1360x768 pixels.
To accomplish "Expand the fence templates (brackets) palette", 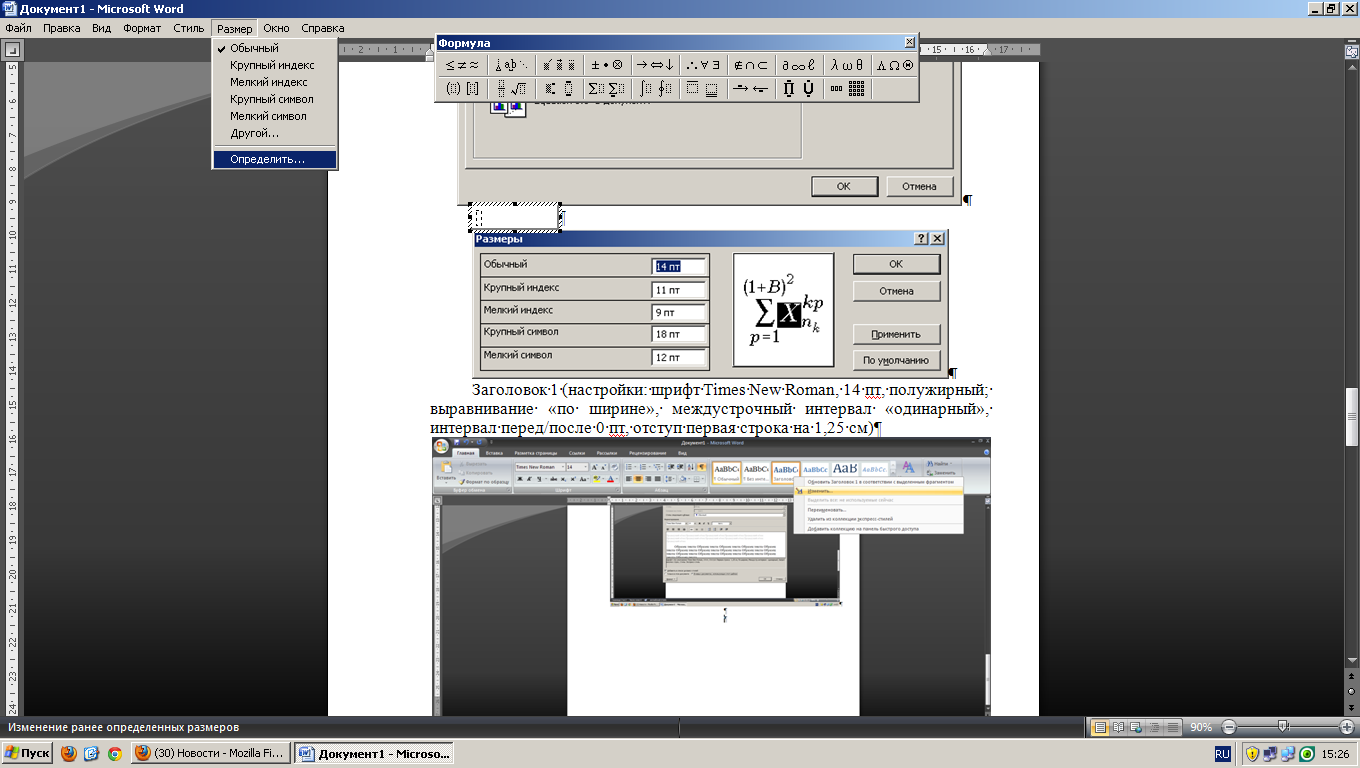I will pos(462,89).
